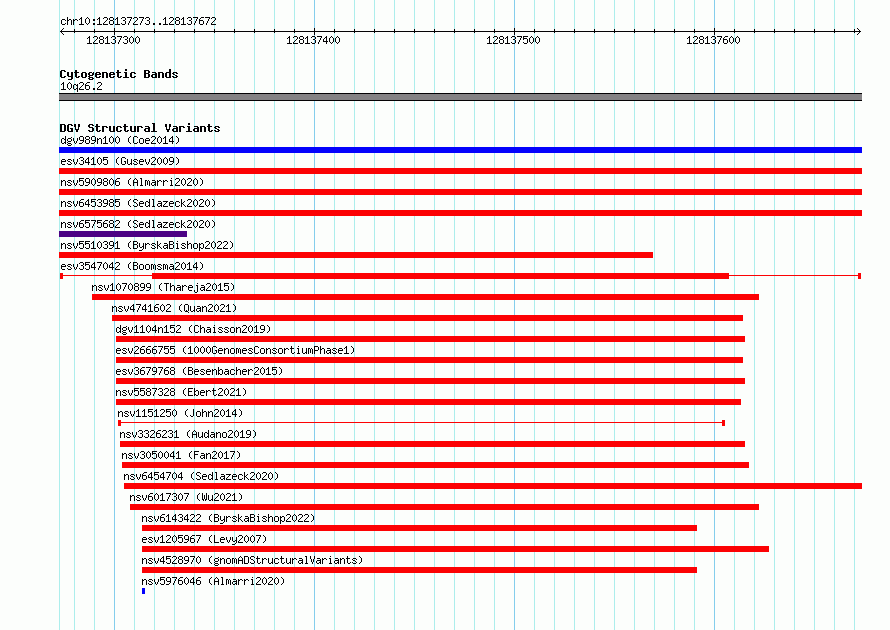The height and width of the screenshot is (630, 890).
Task: Click the ruler's left arrow end
Action: [x=62, y=32]
